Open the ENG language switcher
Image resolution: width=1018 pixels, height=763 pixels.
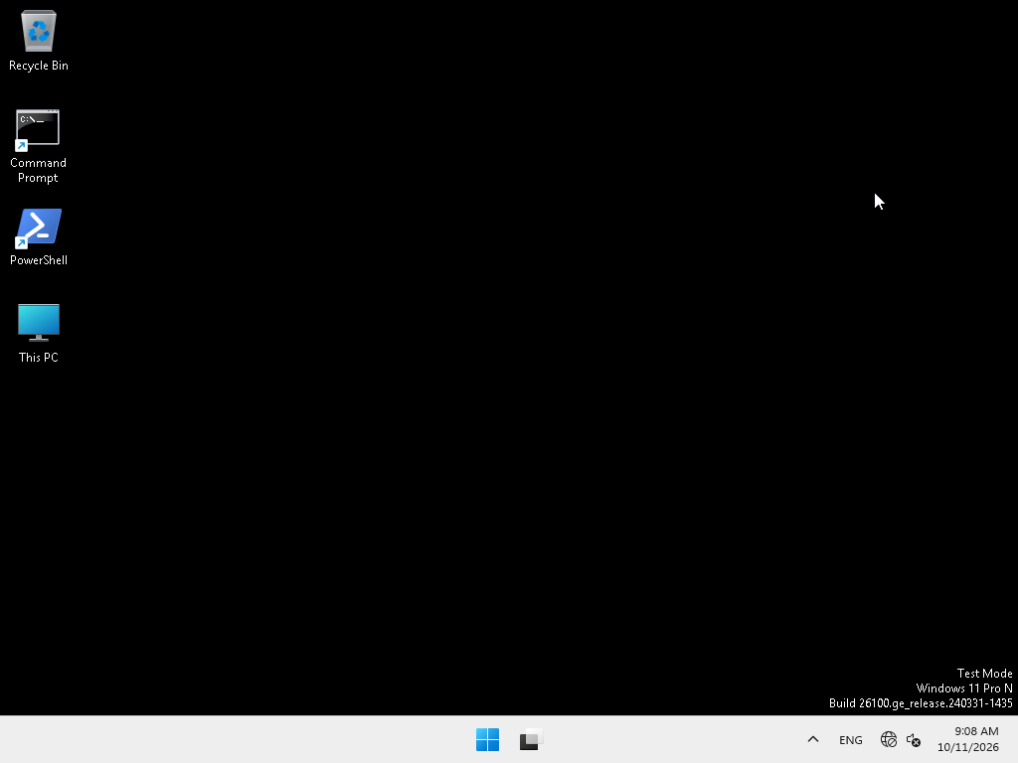pyautogui.click(x=850, y=740)
